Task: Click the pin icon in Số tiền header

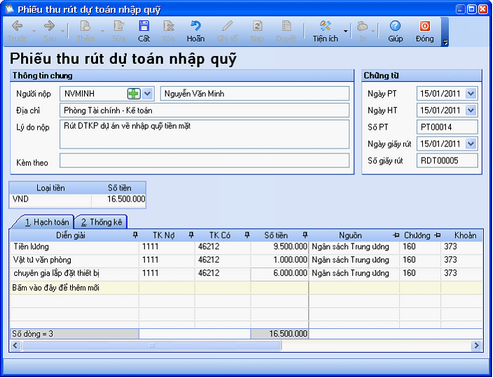Action: pyautogui.click(x=305, y=235)
